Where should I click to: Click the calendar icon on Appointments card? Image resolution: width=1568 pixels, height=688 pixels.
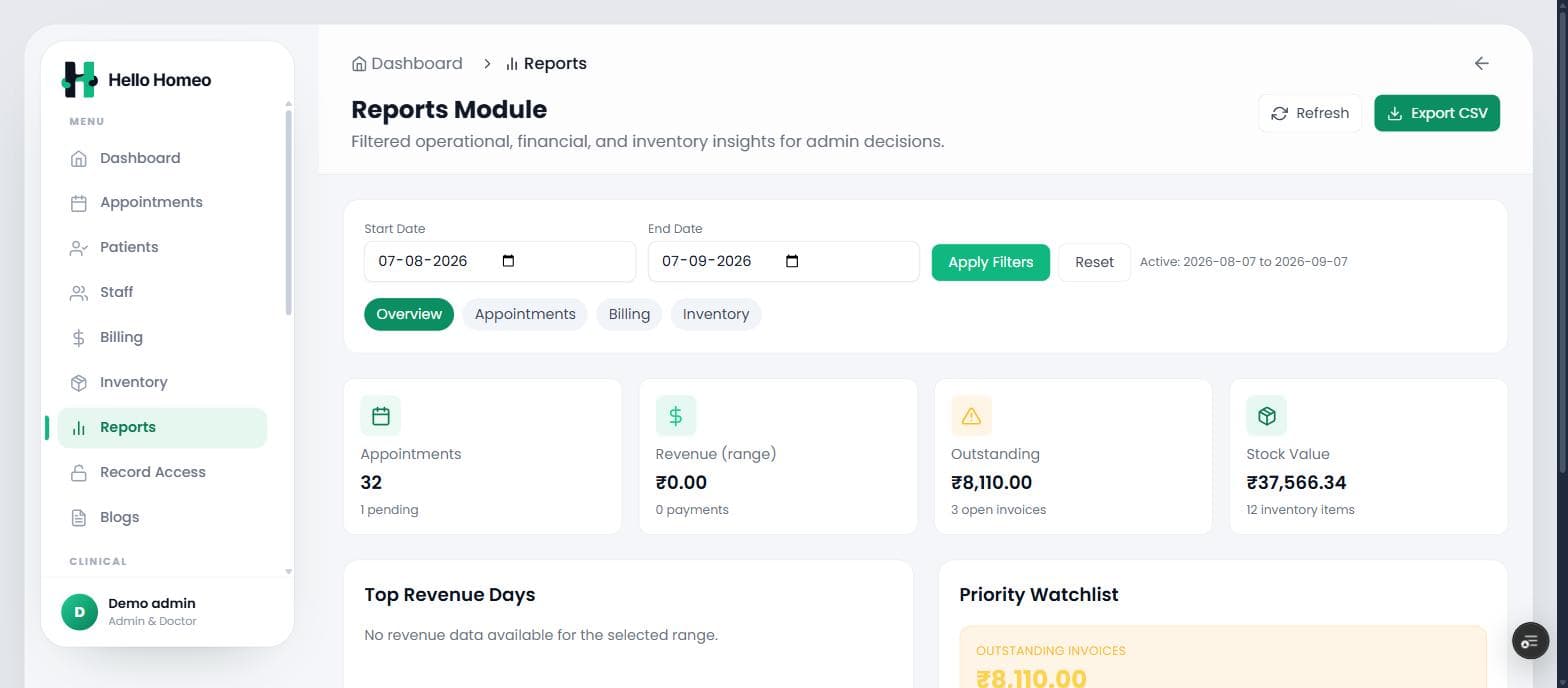[x=380, y=416]
